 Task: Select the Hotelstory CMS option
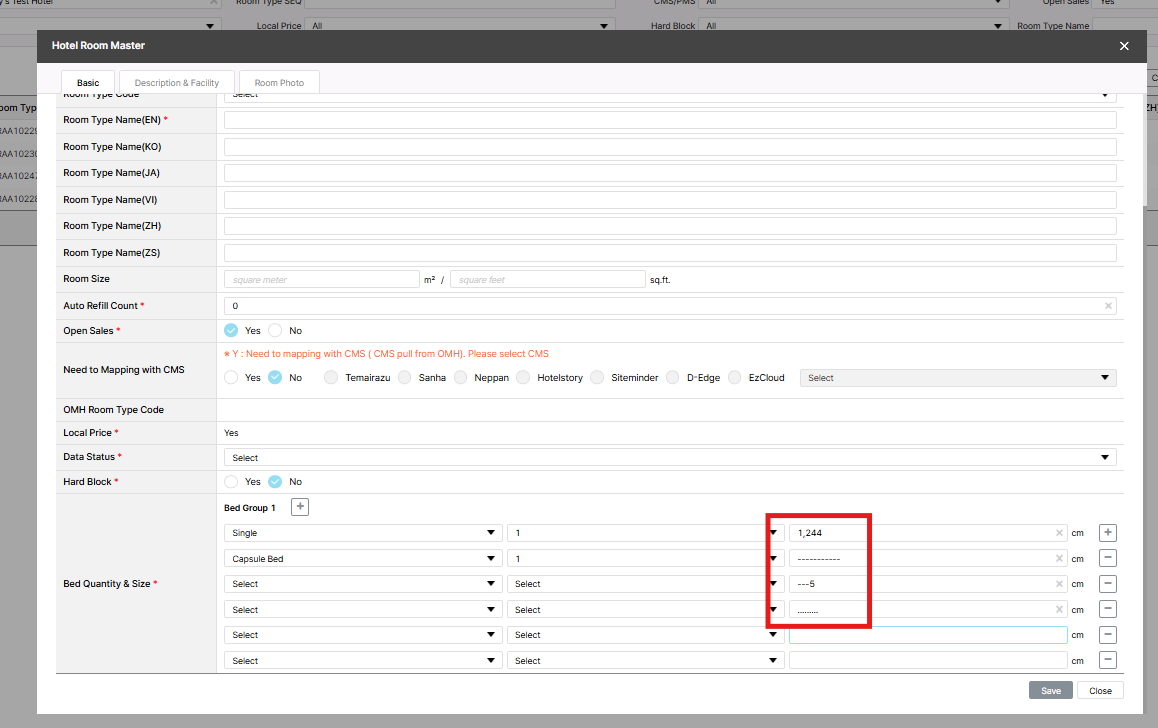(523, 377)
